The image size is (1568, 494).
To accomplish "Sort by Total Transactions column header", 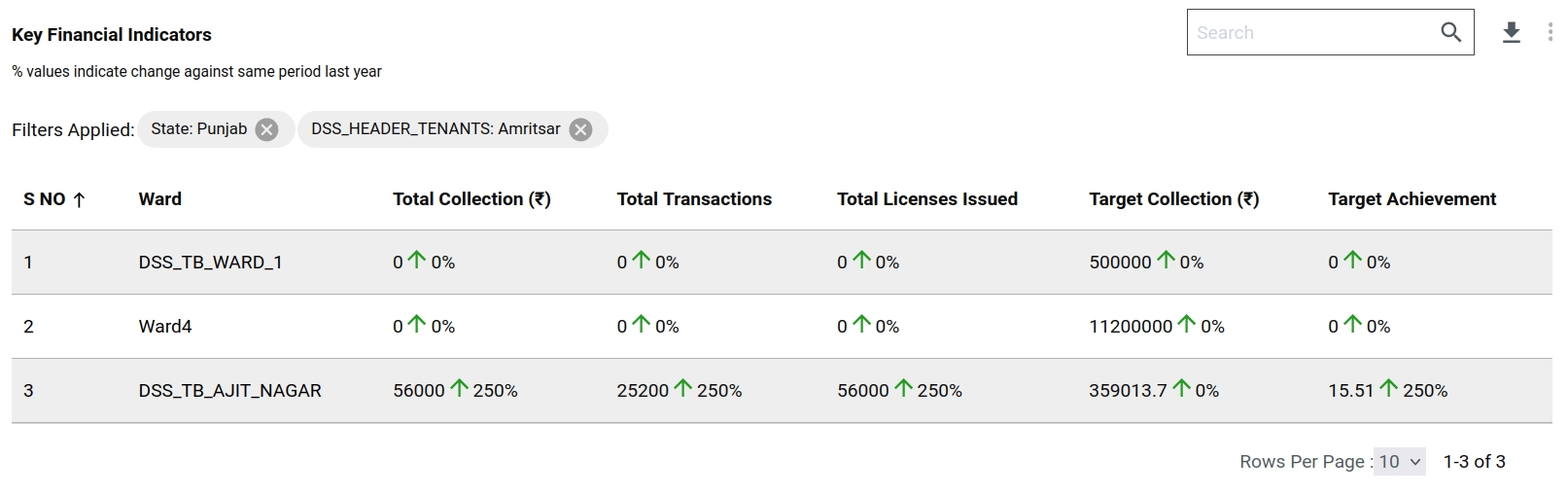I will [x=694, y=199].
